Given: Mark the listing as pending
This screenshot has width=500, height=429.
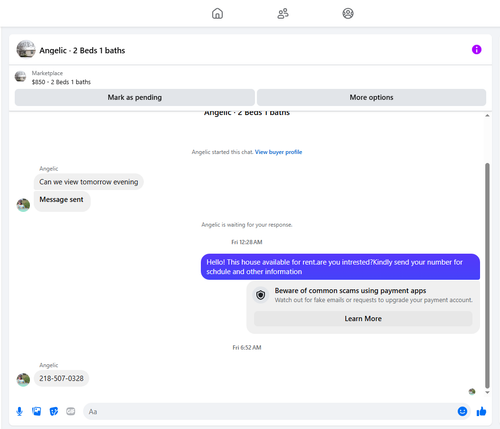Looking at the screenshot, I should point(135,97).
